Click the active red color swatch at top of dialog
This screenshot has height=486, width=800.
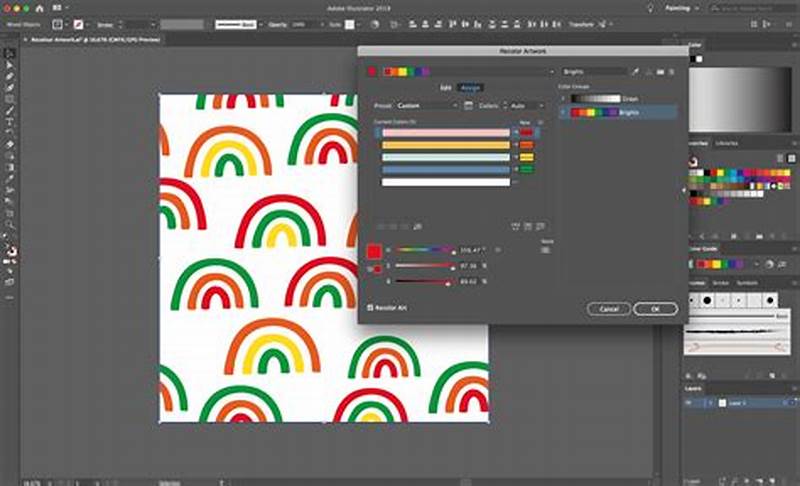[x=372, y=72]
